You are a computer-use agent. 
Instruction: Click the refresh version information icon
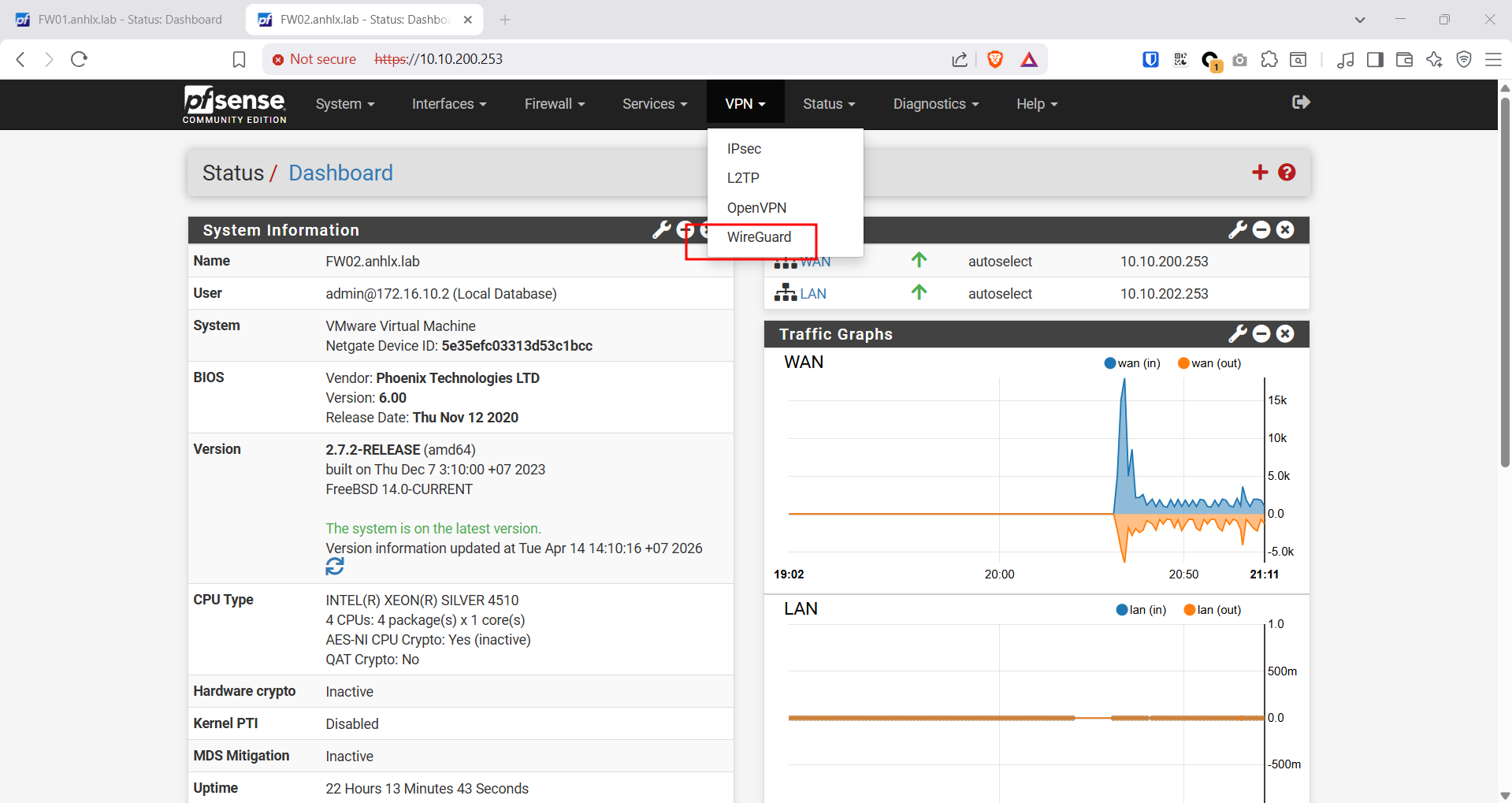(x=335, y=567)
